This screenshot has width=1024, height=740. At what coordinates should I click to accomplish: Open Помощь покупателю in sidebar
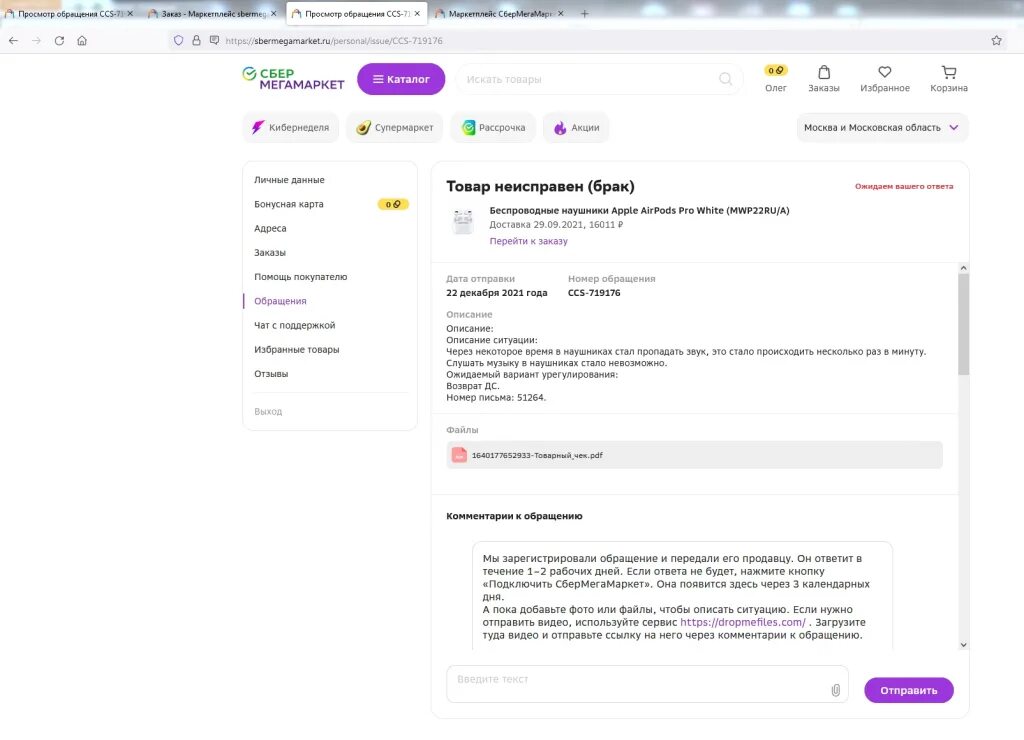(300, 276)
